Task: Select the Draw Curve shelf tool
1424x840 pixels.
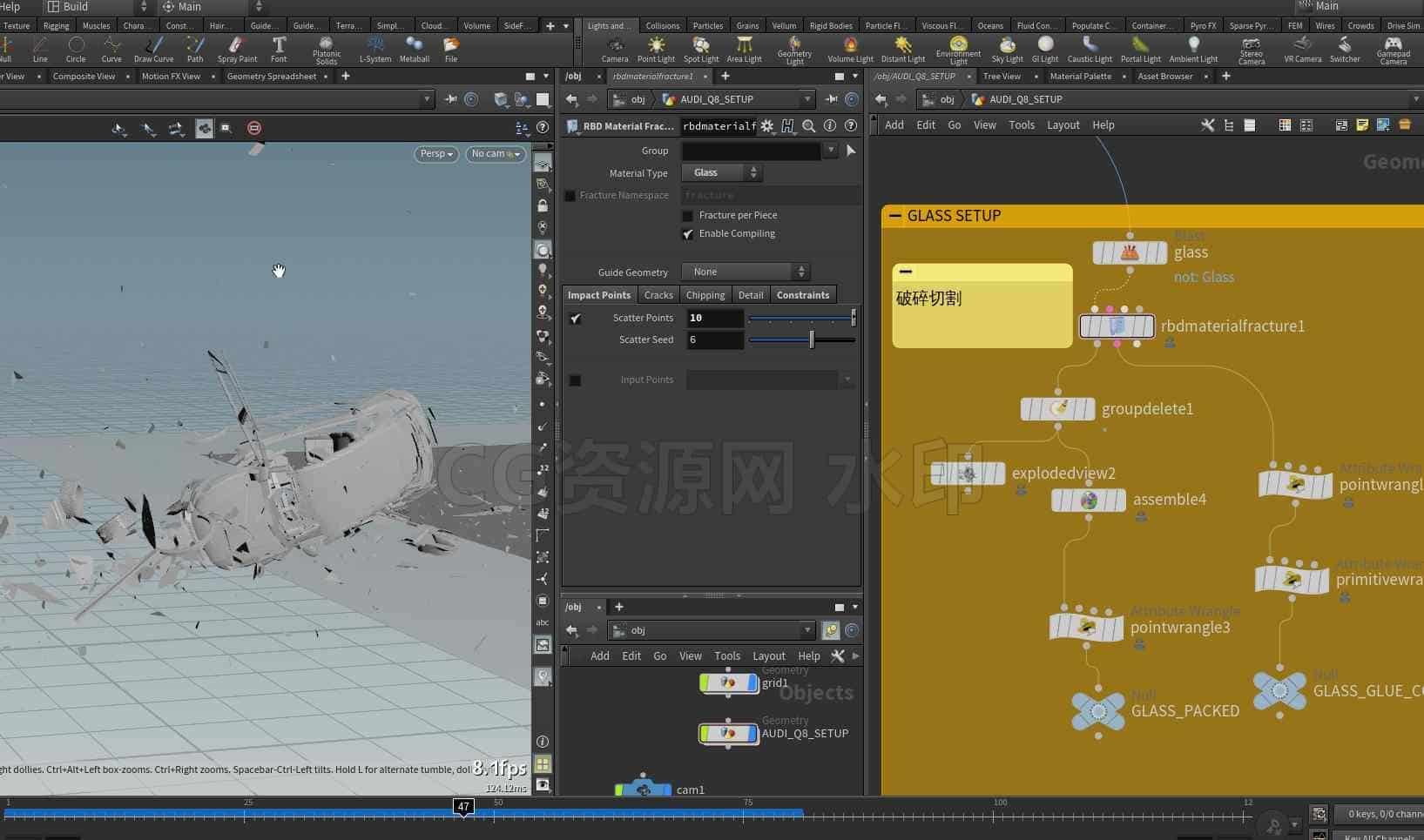Action: click(x=153, y=50)
